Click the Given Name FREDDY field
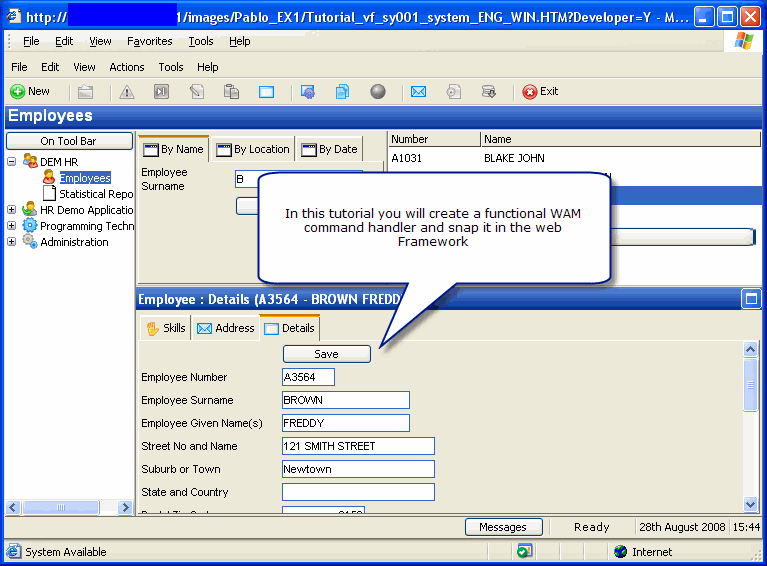This screenshot has height=566, width=767. point(346,423)
